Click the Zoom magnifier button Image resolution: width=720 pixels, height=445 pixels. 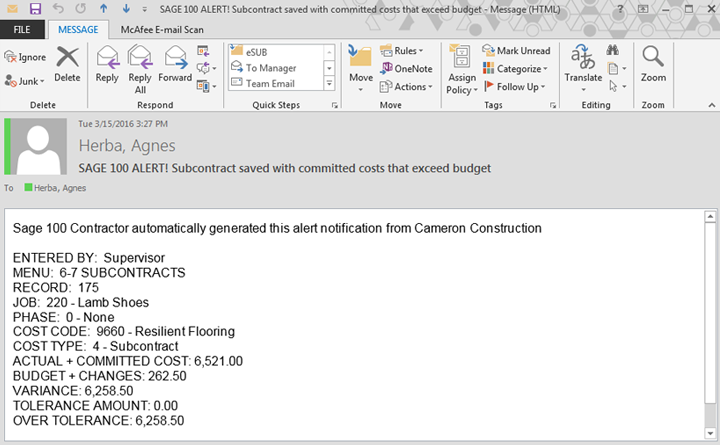pos(653,64)
